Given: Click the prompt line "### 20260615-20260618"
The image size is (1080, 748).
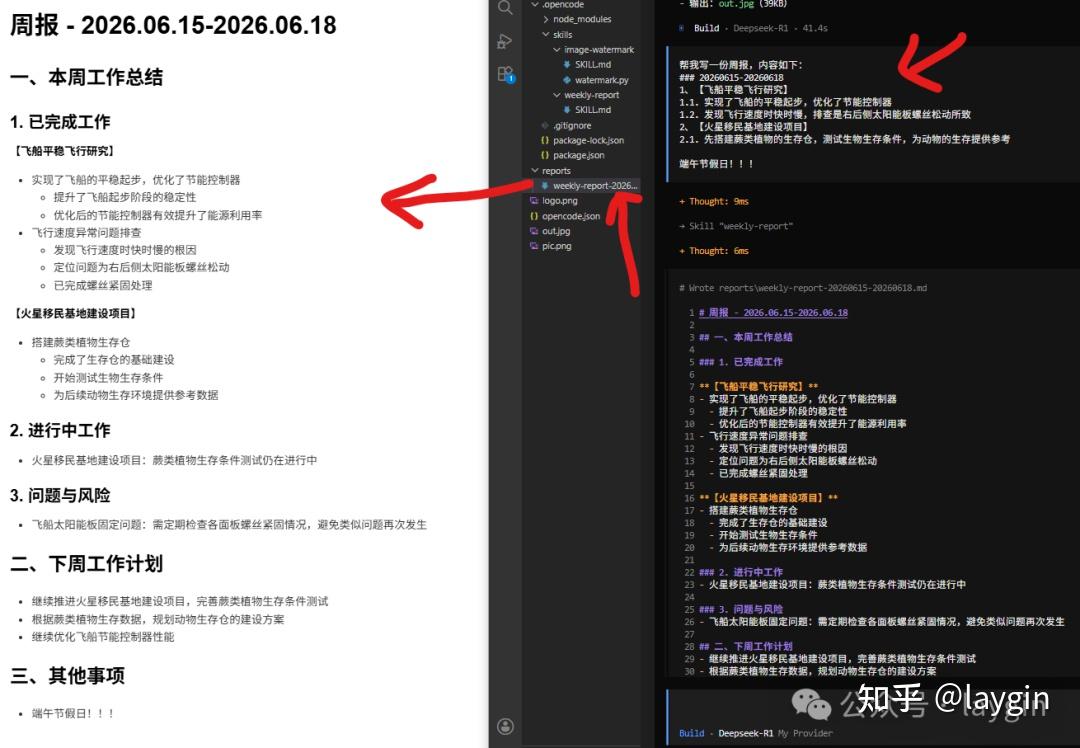Looking at the screenshot, I should tap(731, 77).
